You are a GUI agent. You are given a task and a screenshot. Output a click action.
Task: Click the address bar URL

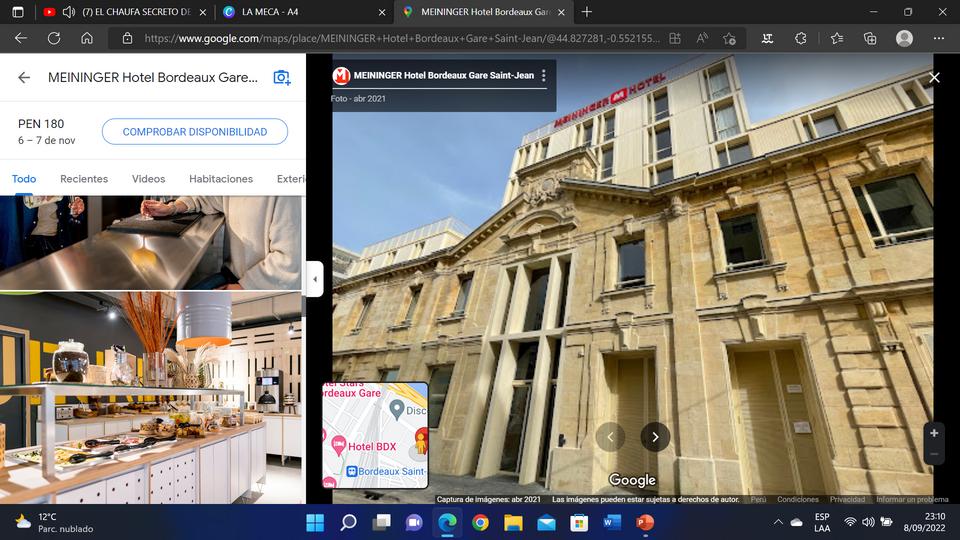click(402, 39)
